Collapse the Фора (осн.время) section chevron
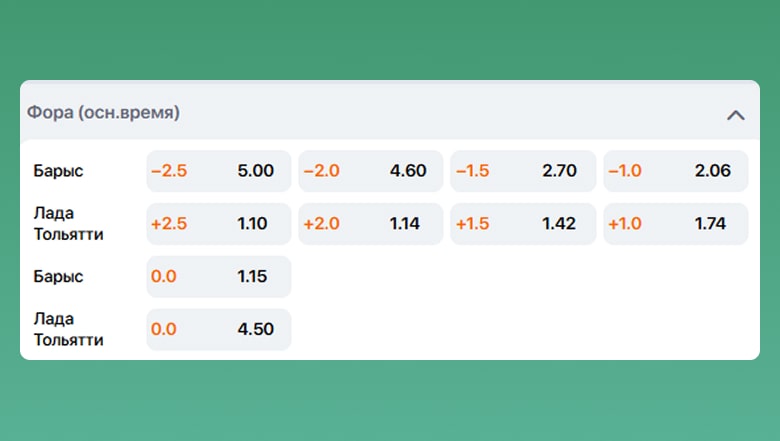 (x=735, y=114)
